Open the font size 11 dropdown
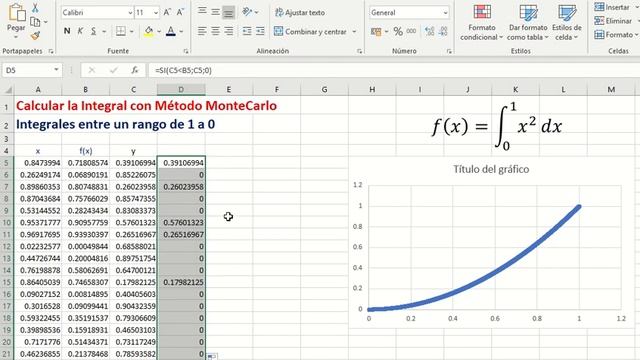Viewport: 640px width, 360px height. tap(156, 13)
